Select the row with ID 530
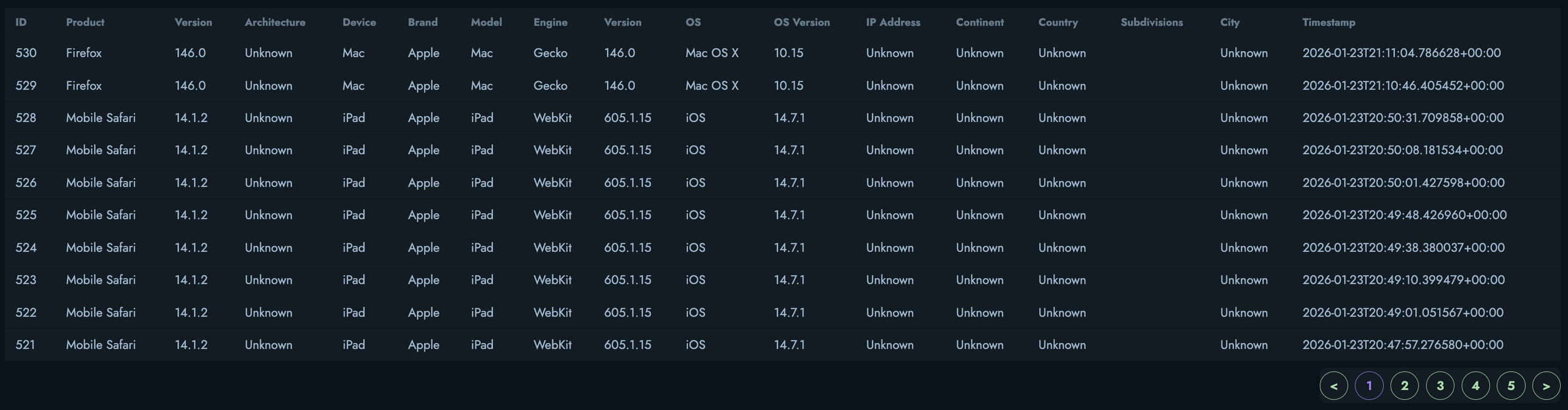1568x410 pixels. [26, 53]
